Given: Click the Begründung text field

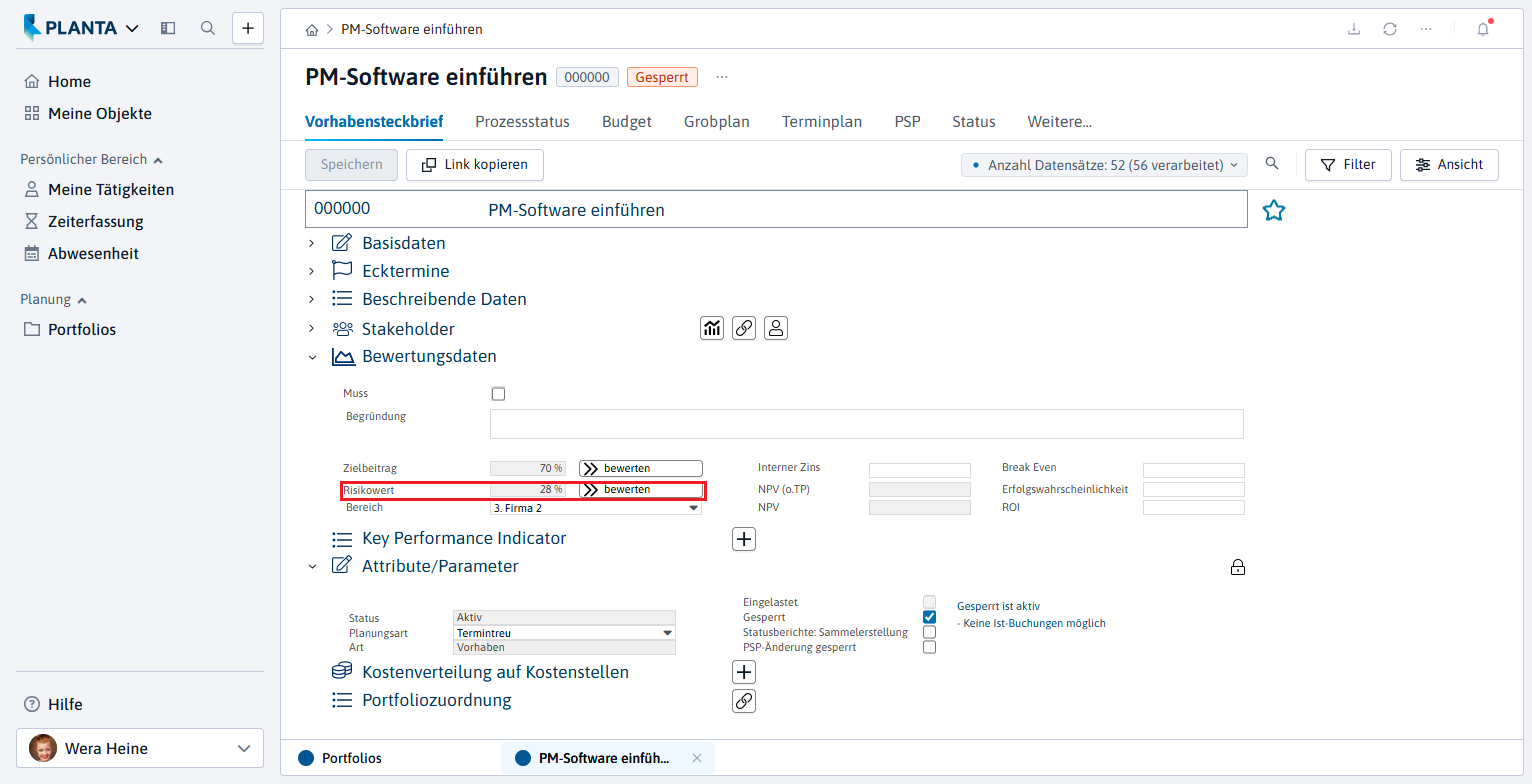Looking at the screenshot, I should pos(866,424).
